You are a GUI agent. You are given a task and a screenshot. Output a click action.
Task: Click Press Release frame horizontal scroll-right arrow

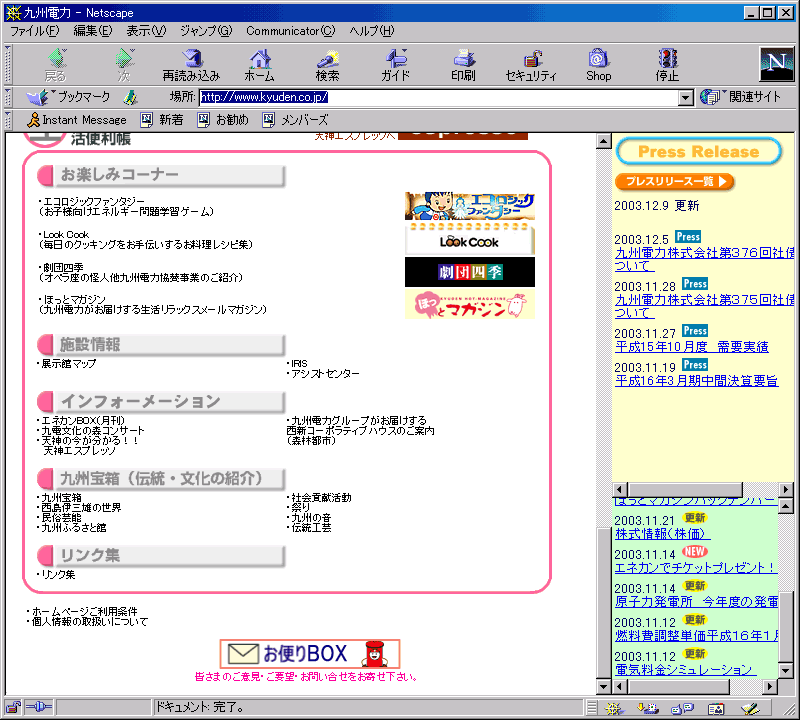[786, 489]
